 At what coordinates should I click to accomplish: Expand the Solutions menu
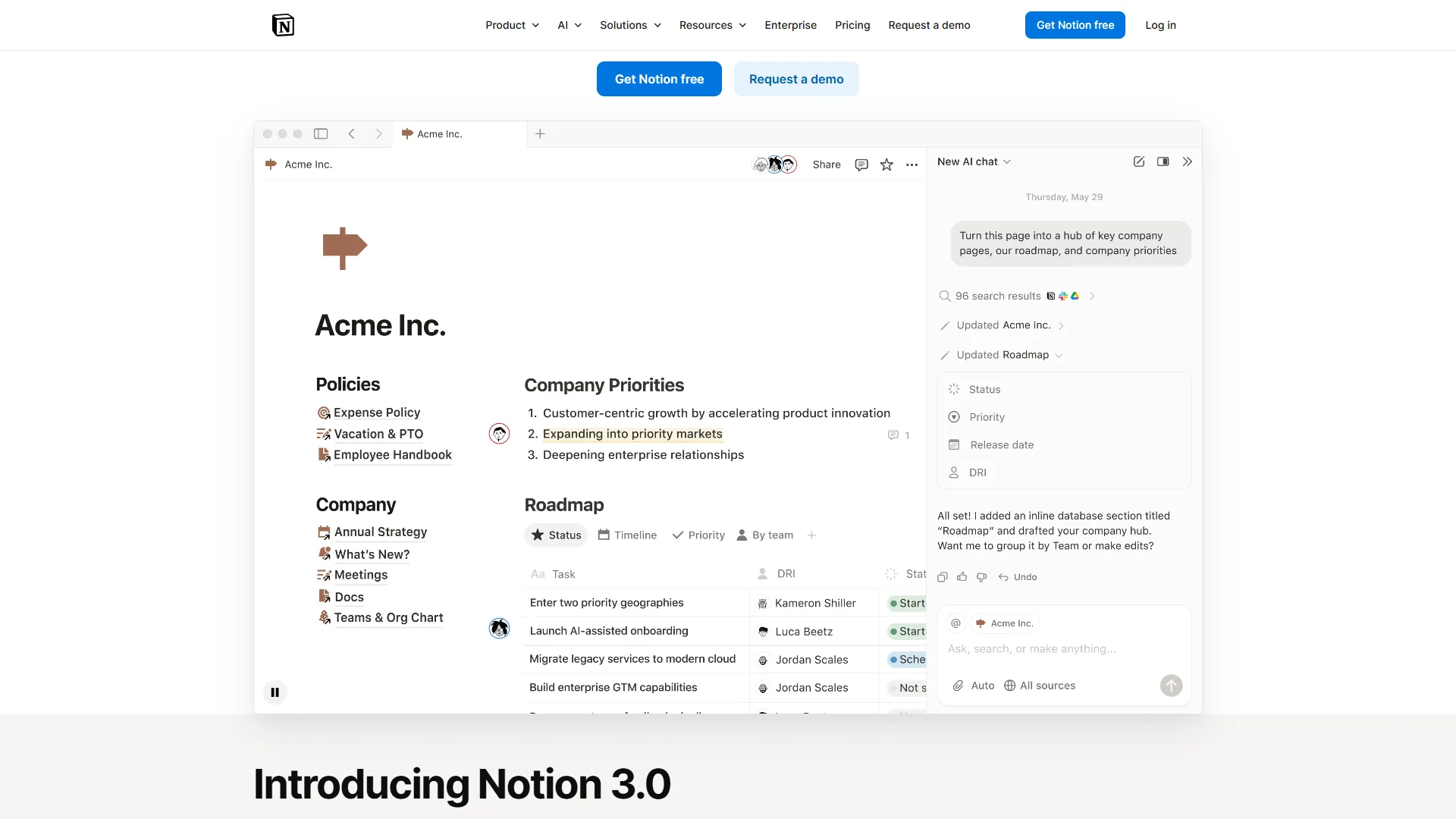(631, 25)
